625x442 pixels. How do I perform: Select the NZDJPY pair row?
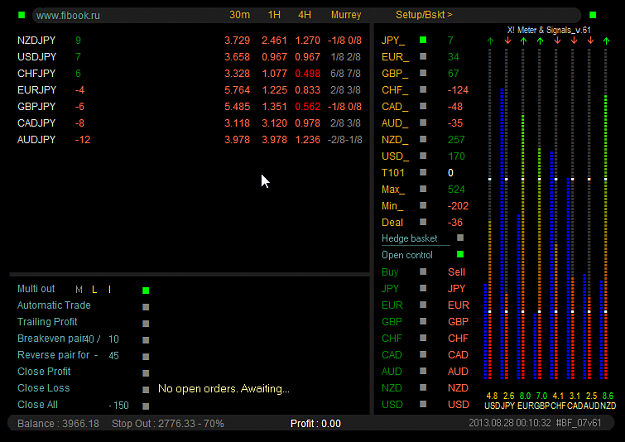(189, 40)
